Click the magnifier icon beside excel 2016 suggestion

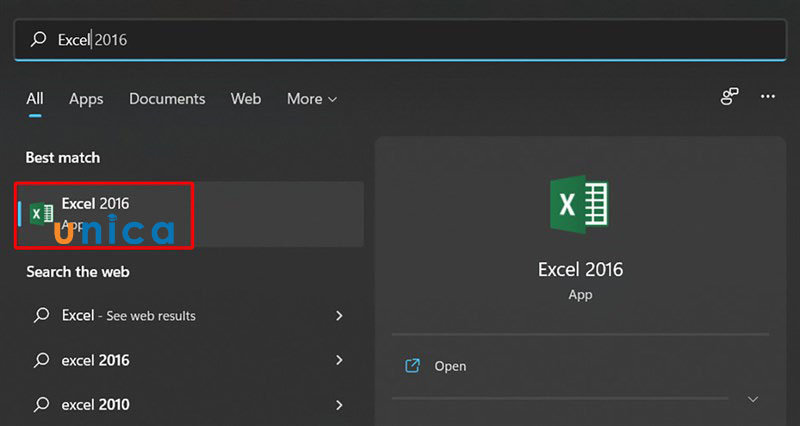pos(41,360)
